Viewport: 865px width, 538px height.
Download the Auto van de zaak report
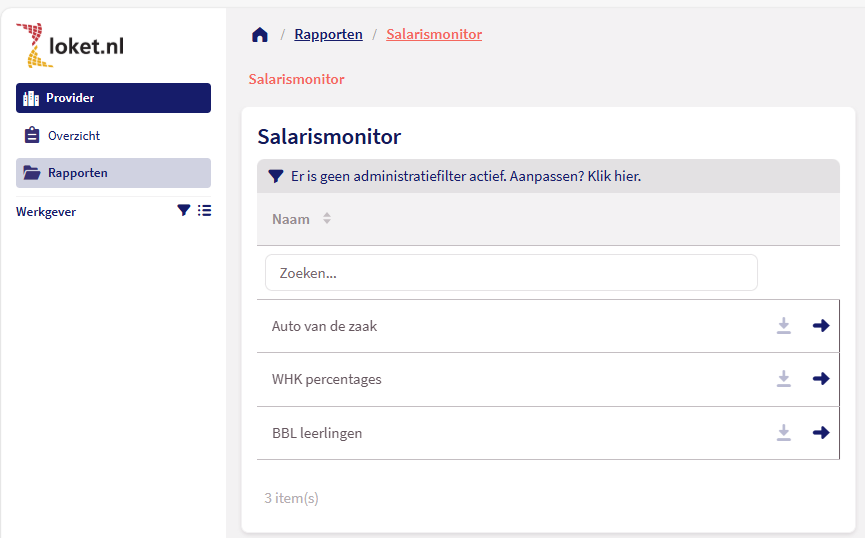pyautogui.click(x=784, y=326)
